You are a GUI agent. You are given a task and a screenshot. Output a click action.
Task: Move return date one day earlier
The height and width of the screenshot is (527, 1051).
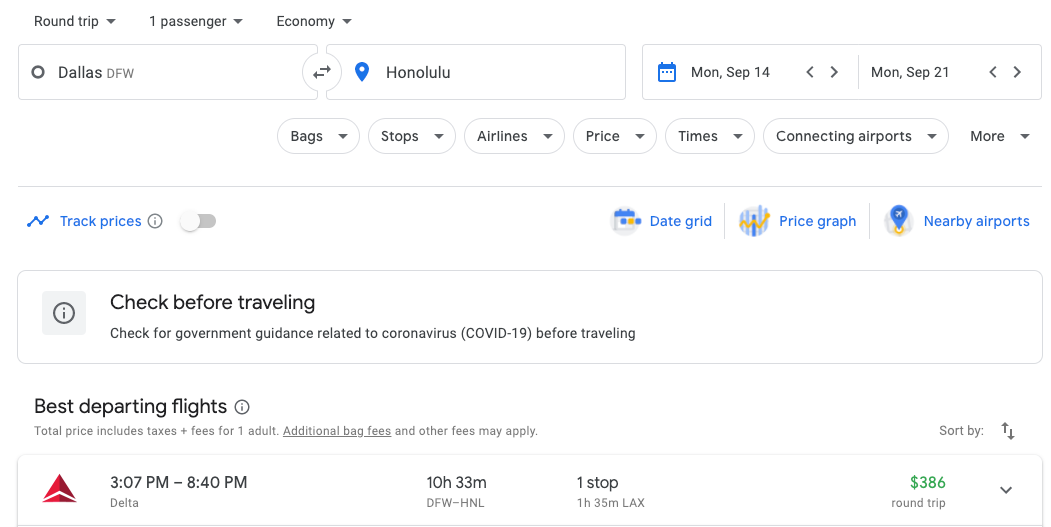click(993, 72)
